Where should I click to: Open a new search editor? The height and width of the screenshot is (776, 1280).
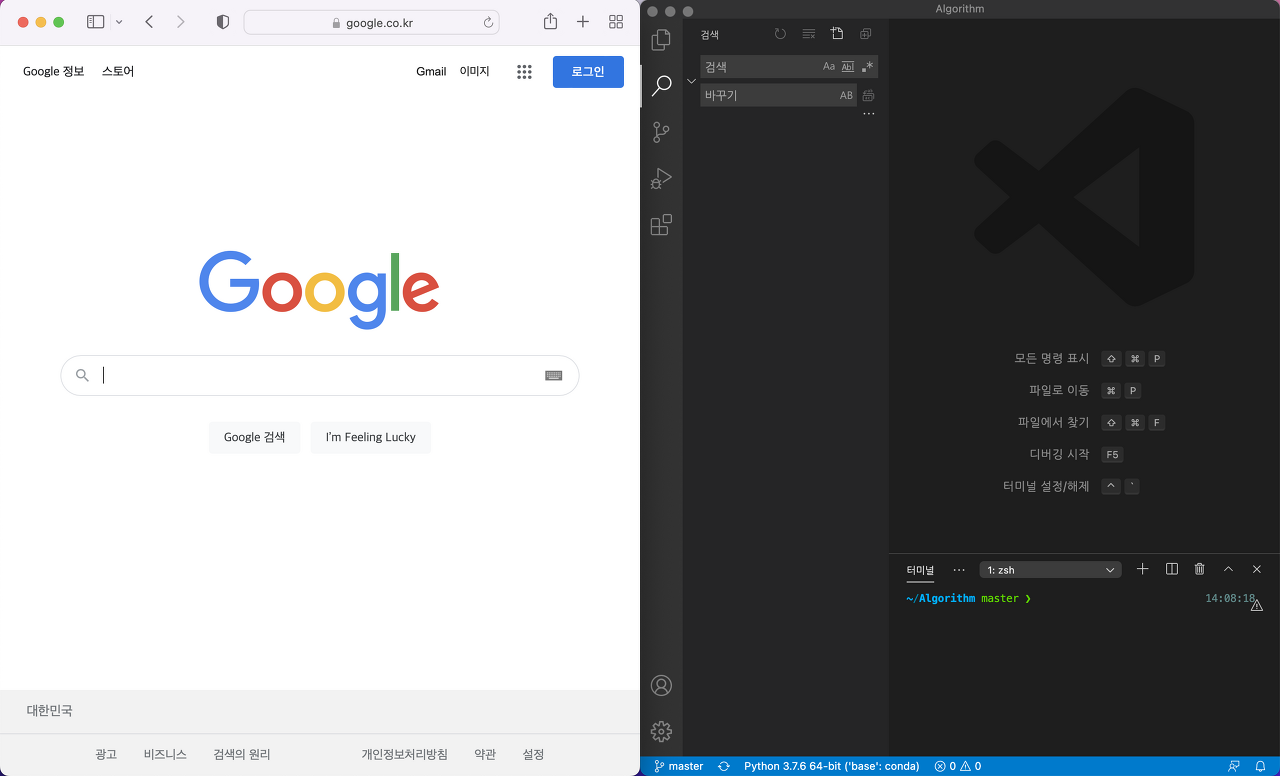(837, 34)
